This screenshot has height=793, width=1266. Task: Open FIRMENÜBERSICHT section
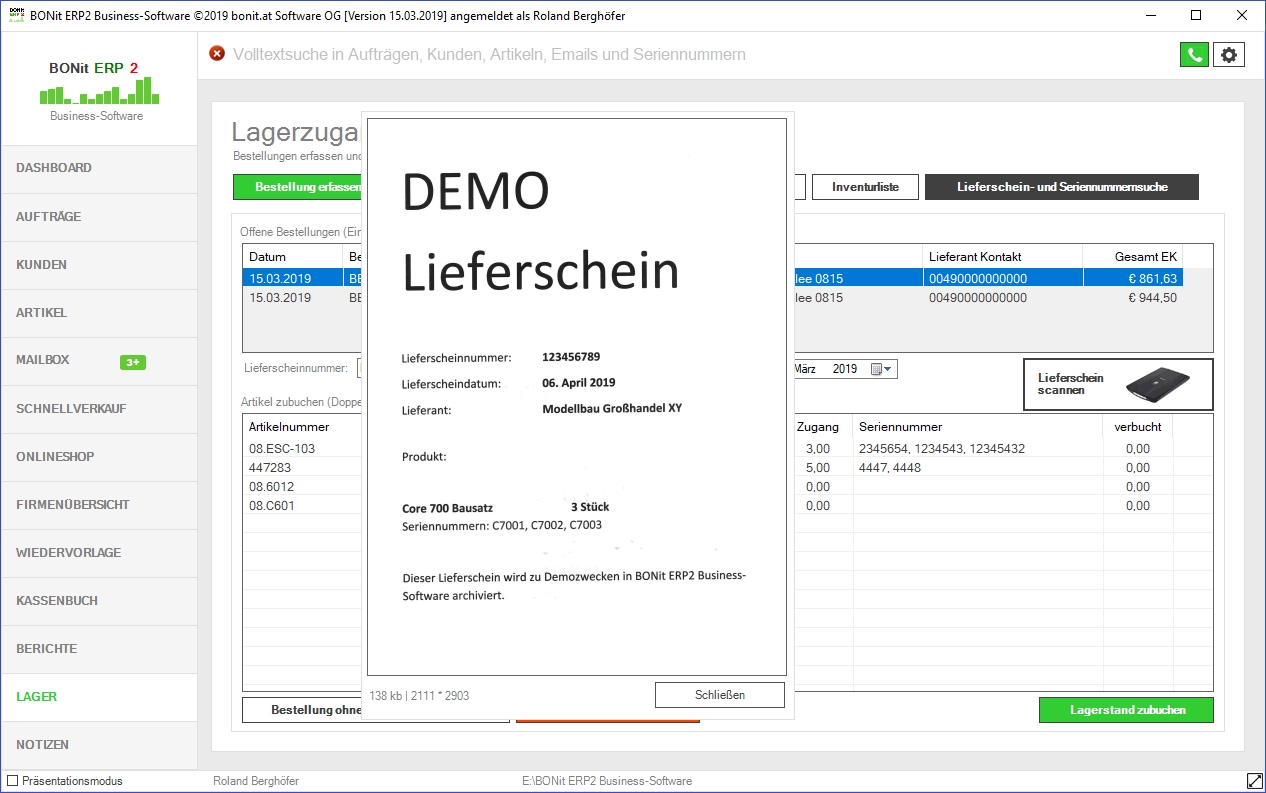coord(98,505)
